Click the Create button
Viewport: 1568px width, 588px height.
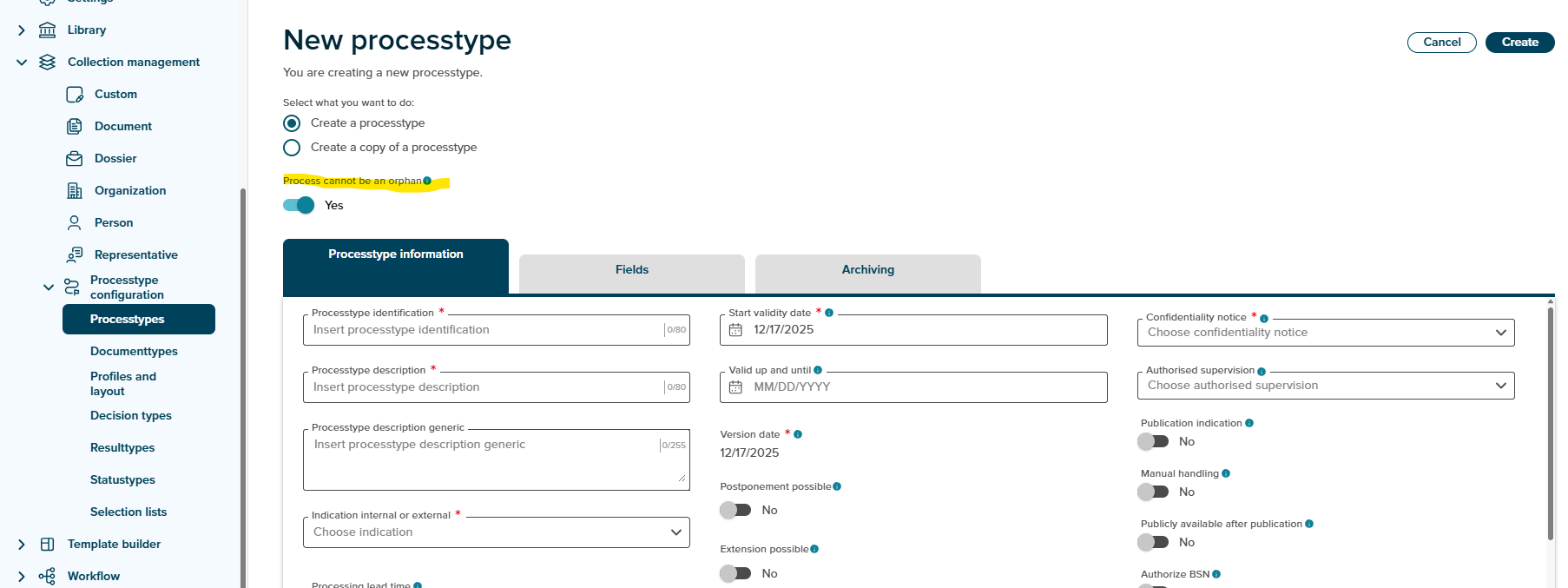1519,42
